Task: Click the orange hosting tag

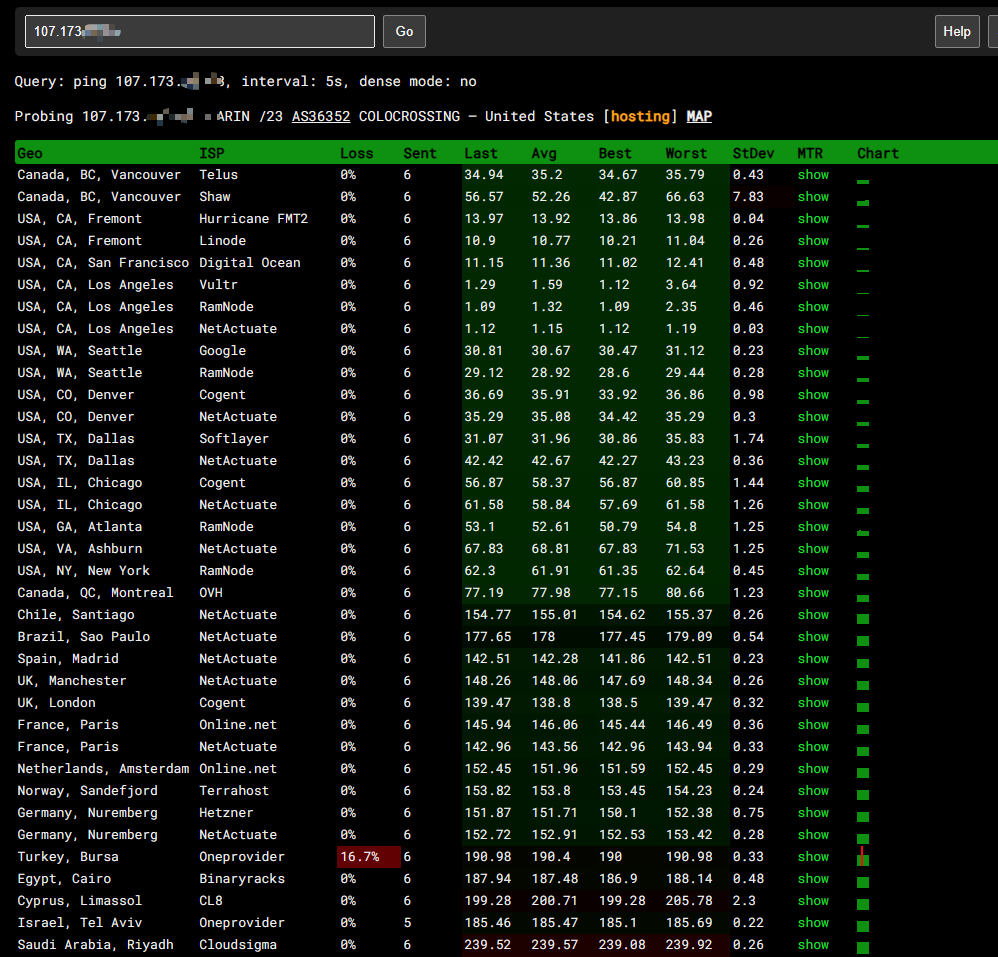Action: [x=640, y=116]
